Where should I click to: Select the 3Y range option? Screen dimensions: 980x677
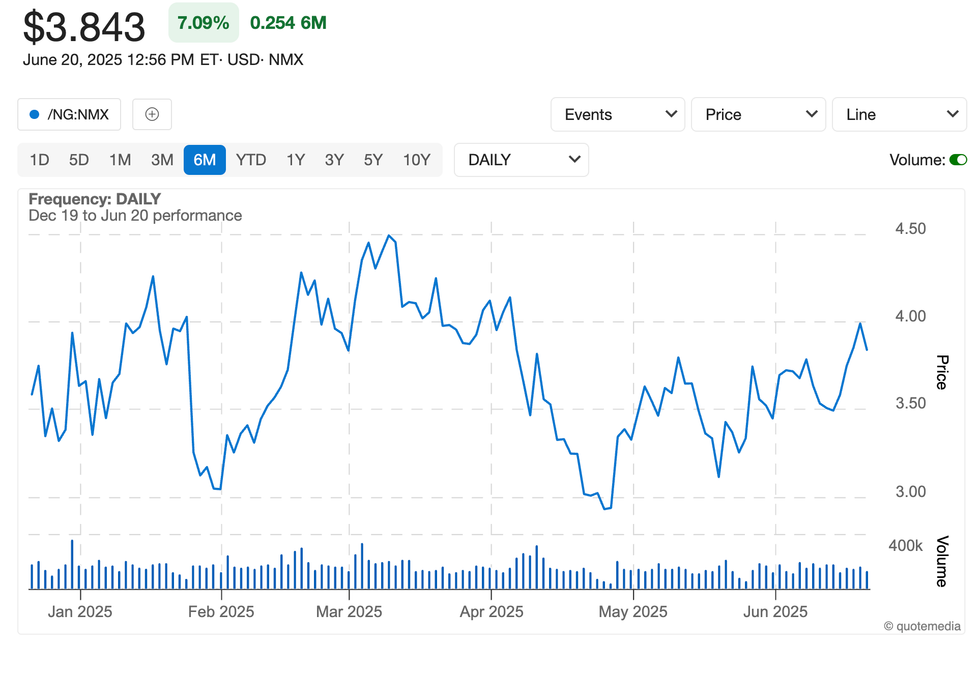[x=334, y=160]
